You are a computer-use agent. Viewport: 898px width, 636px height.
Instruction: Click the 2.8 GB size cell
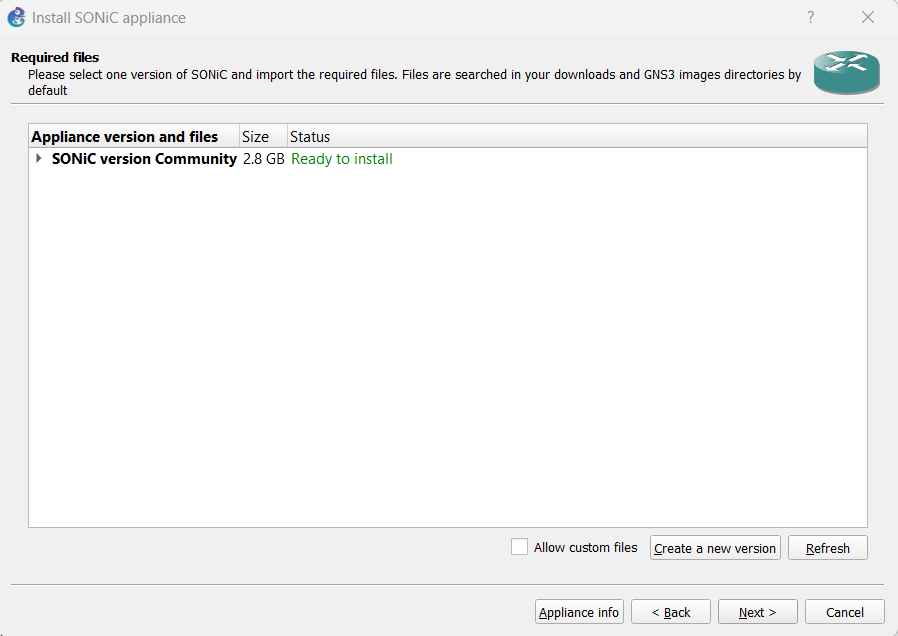[x=264, y=159]
